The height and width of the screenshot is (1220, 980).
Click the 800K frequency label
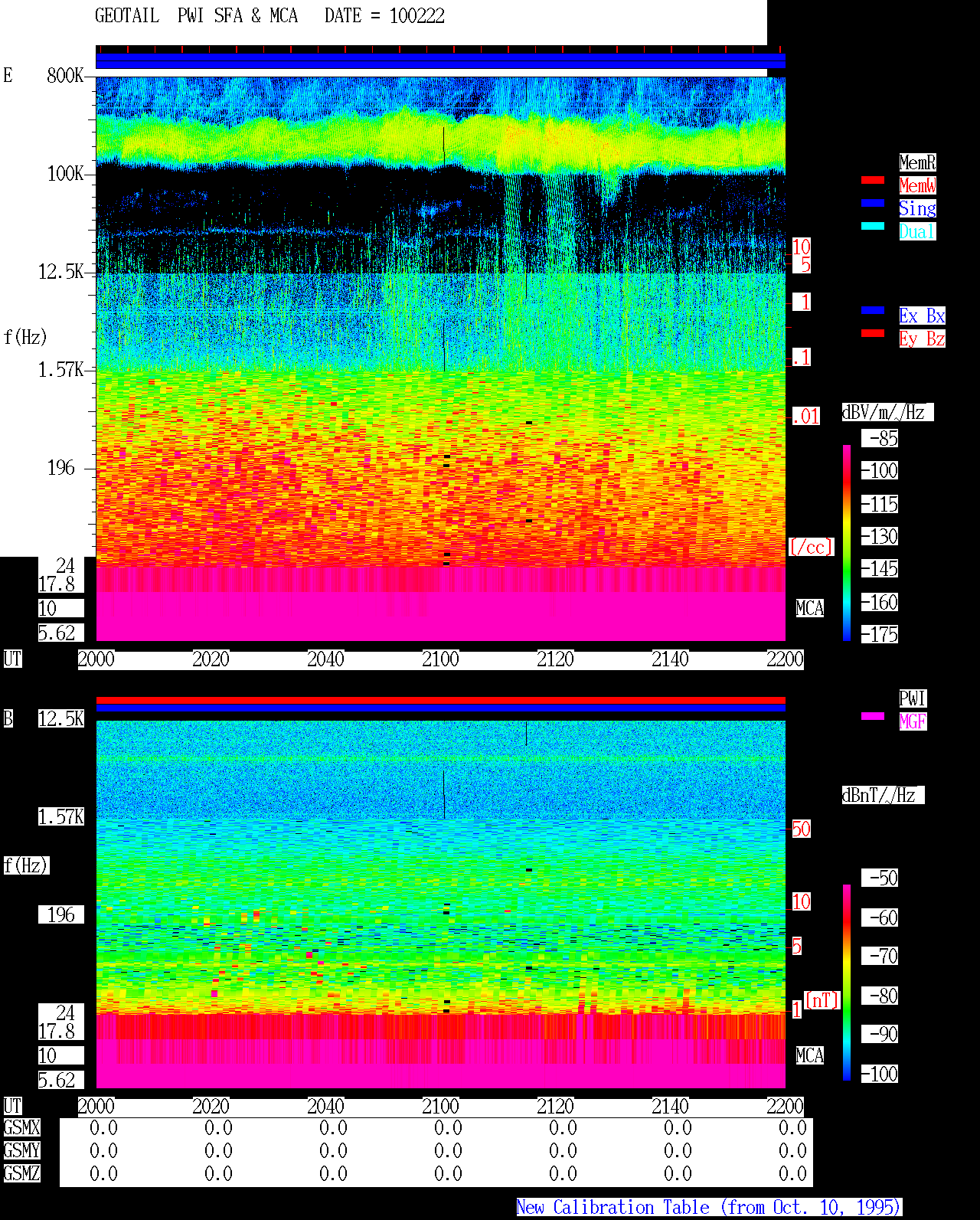coord(65,76)
